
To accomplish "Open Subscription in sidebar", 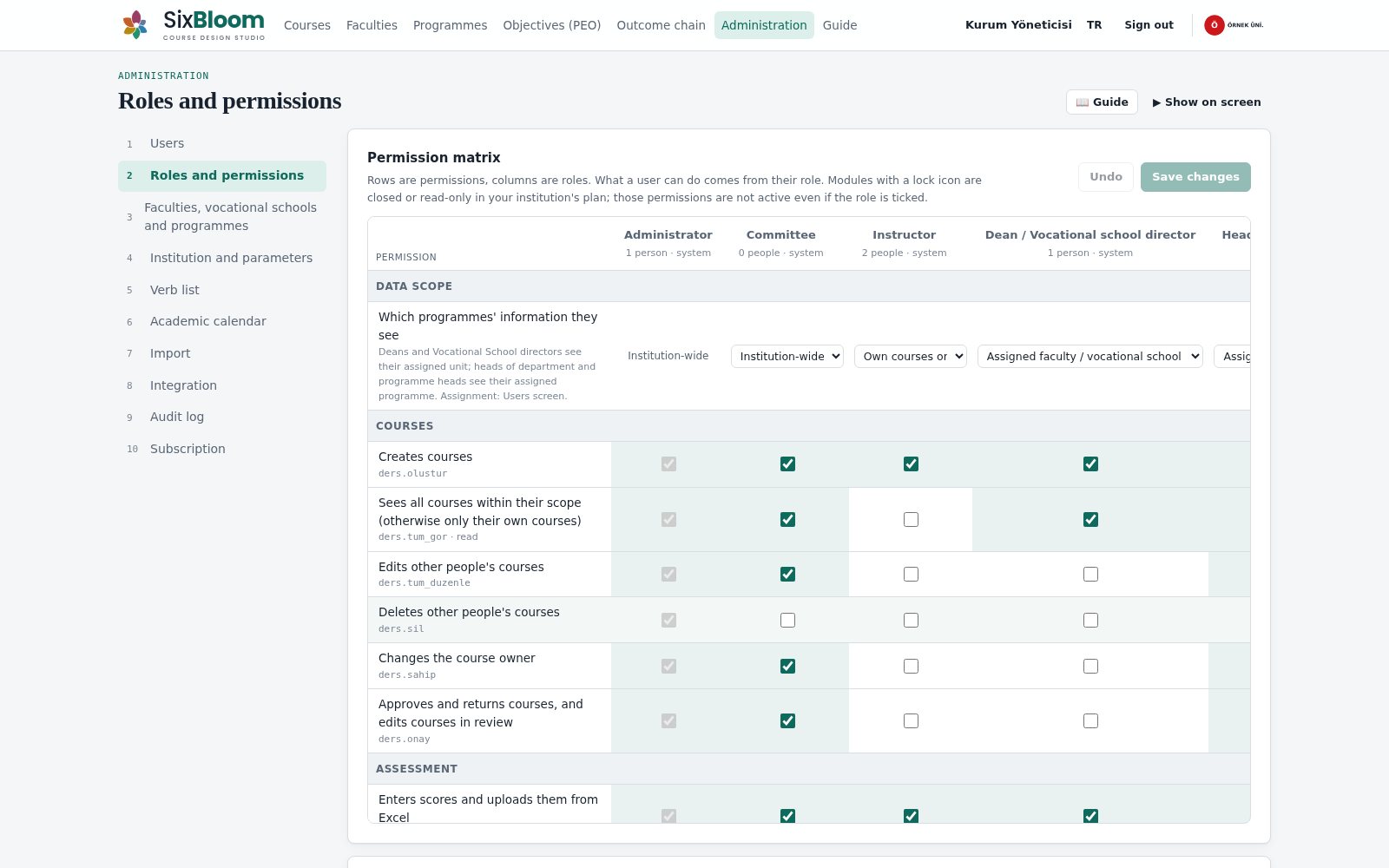I will pyautogui.click(x=222, y=449).
